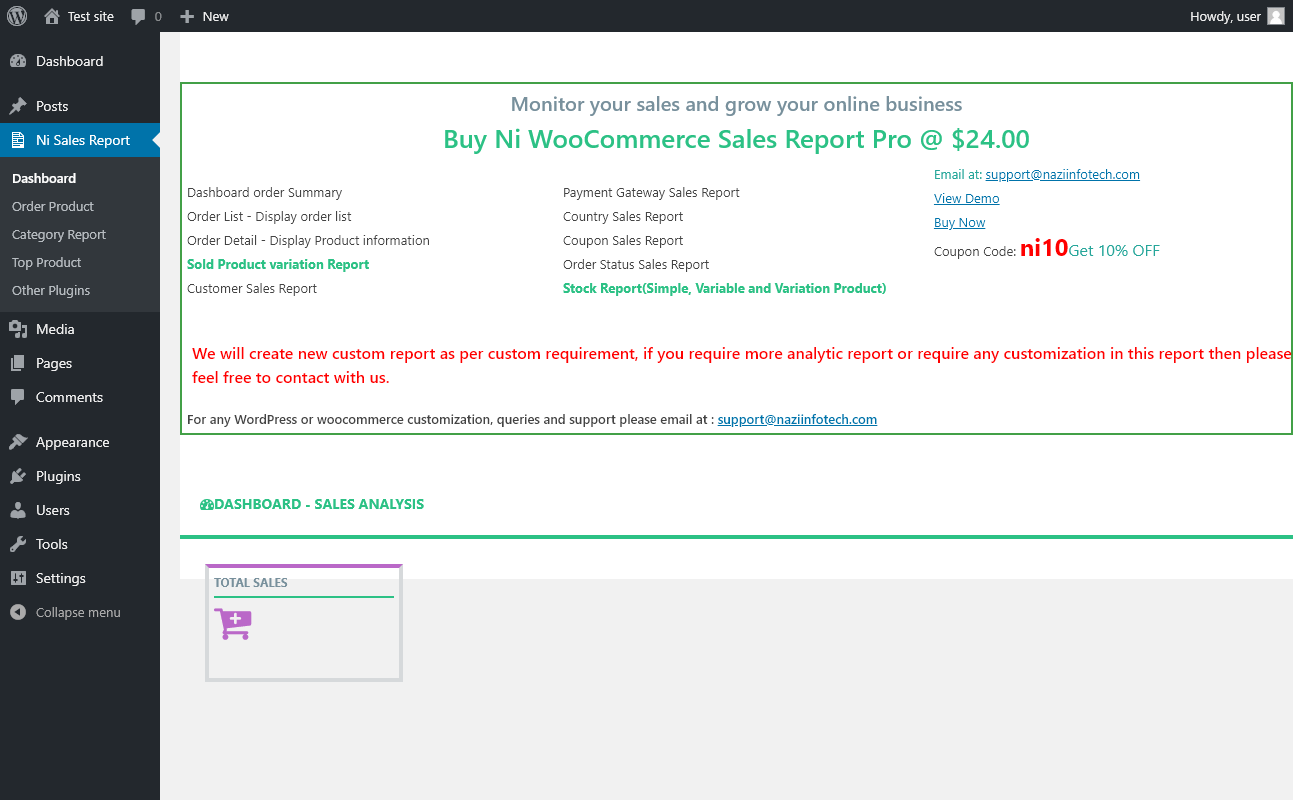This screenshot has width=1293, height=800.
Task: Go to the Plugins menu
Action: point(80,476)
